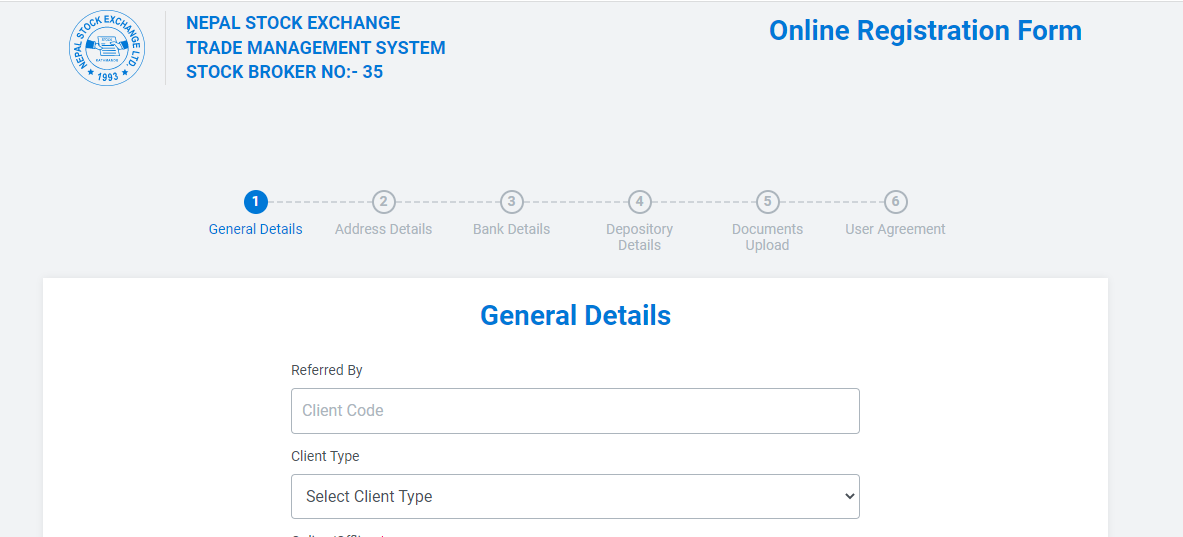Open the General Details step label
The image size is (1183, 537).
pyautogui.click(x=256, y=229)
